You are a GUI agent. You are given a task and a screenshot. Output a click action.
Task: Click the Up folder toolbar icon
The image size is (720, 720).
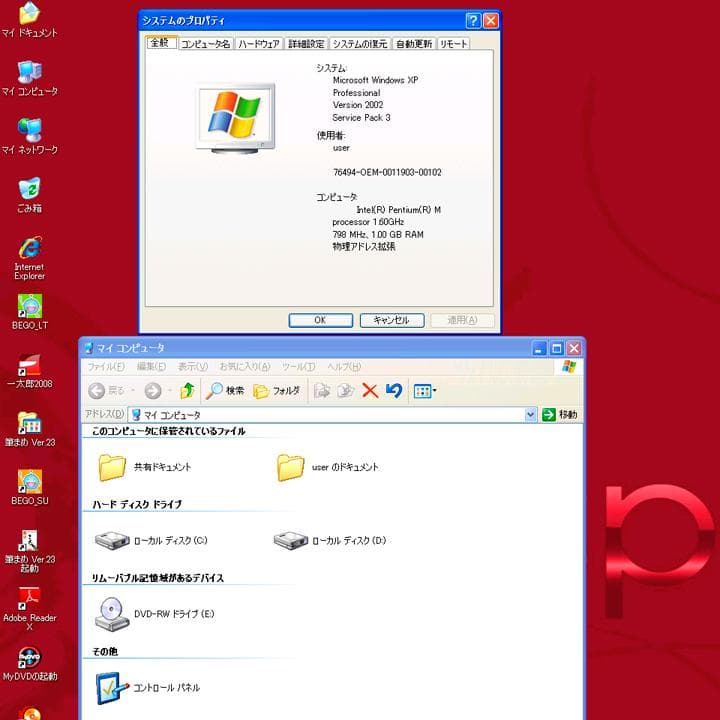pyautogui.click(x=187, y=391)
